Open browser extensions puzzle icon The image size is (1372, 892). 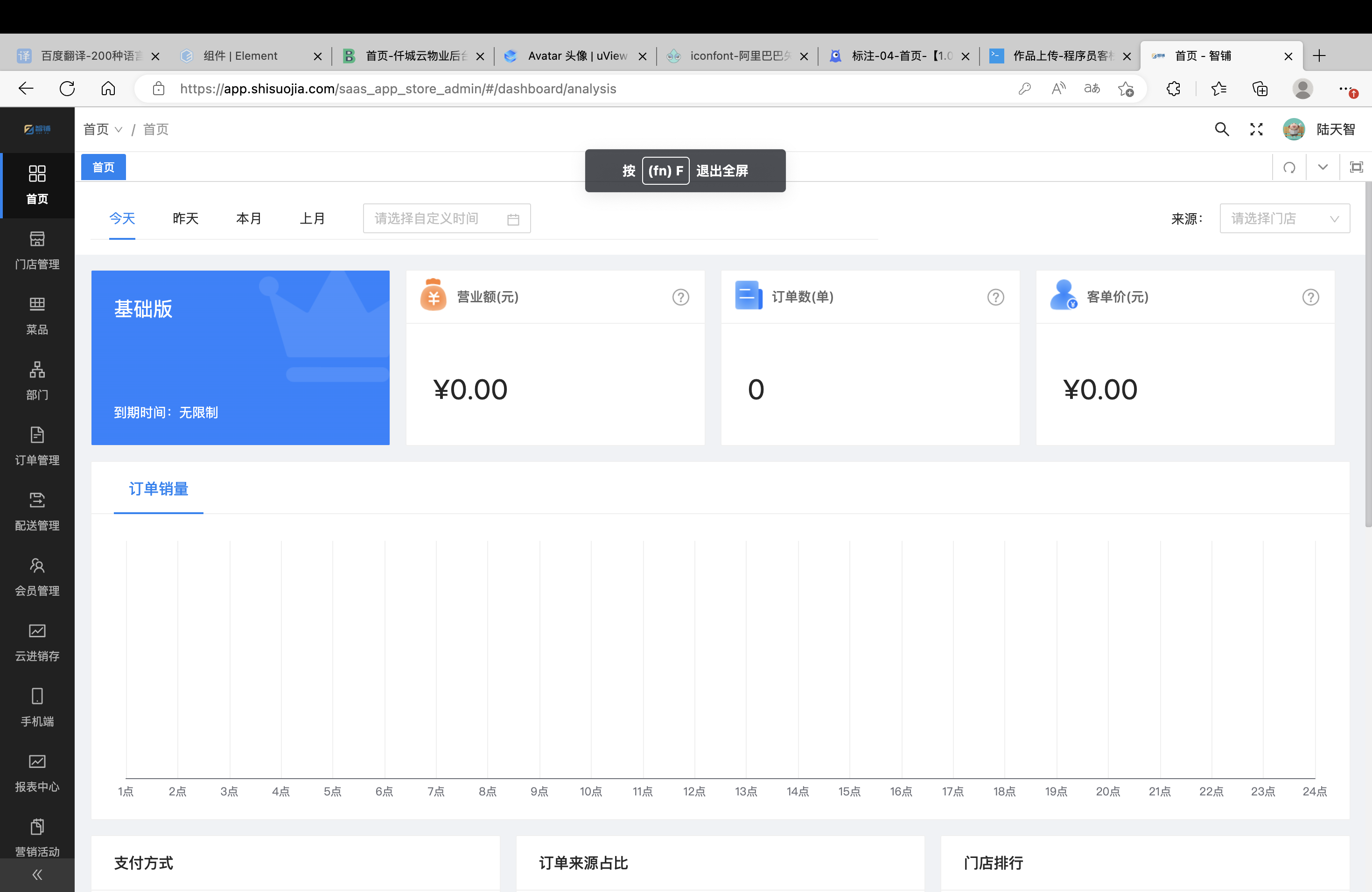[x=1173, y=88]
